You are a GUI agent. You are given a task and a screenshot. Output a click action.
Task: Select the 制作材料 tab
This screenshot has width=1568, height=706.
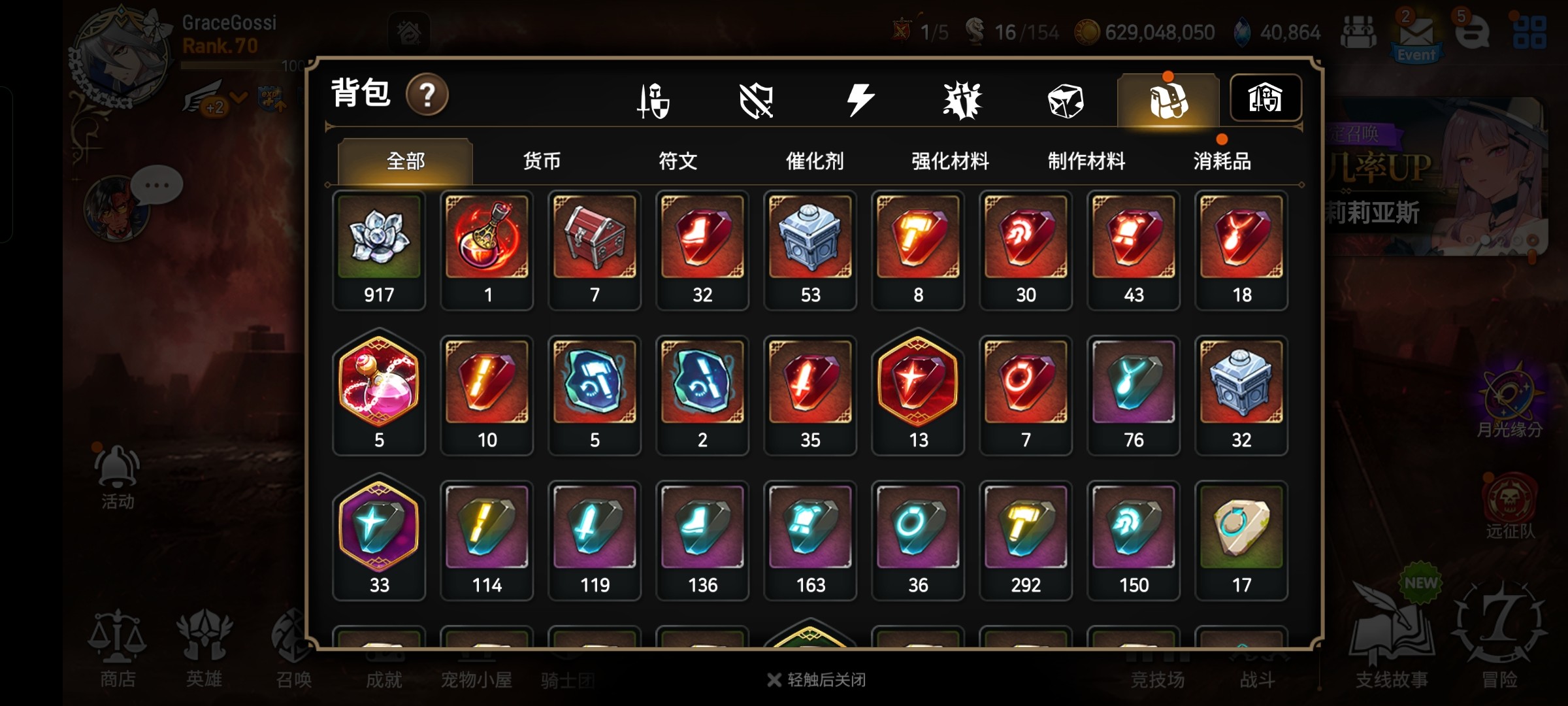coord(1086,161)
